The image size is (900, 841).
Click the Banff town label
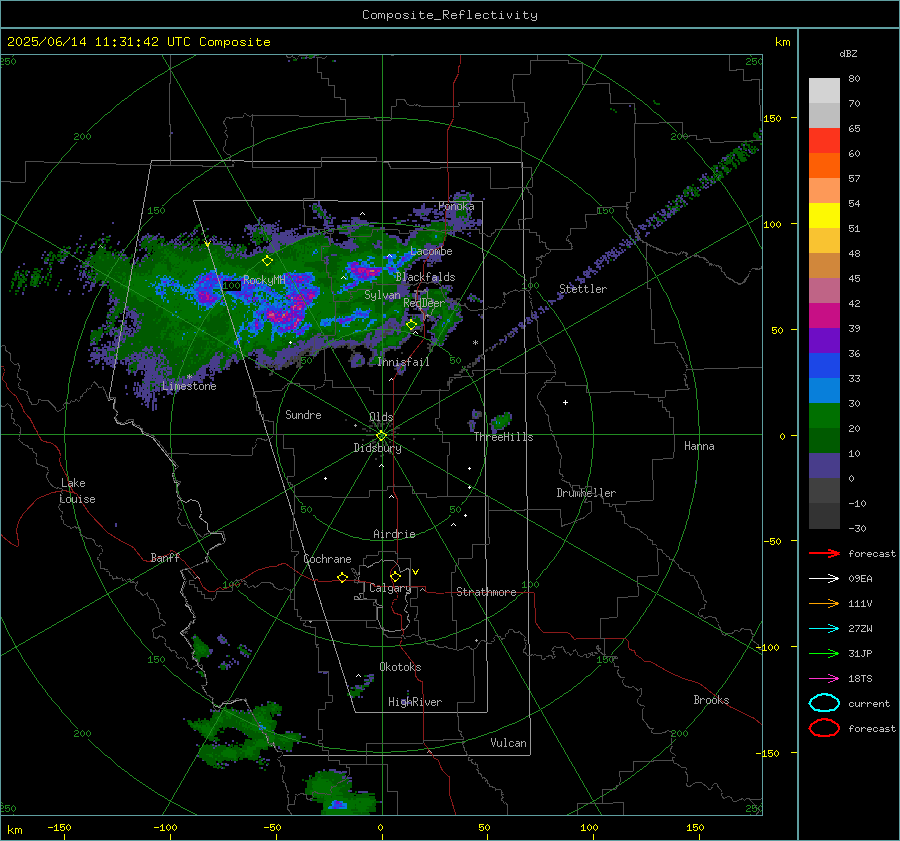point(165,557)
